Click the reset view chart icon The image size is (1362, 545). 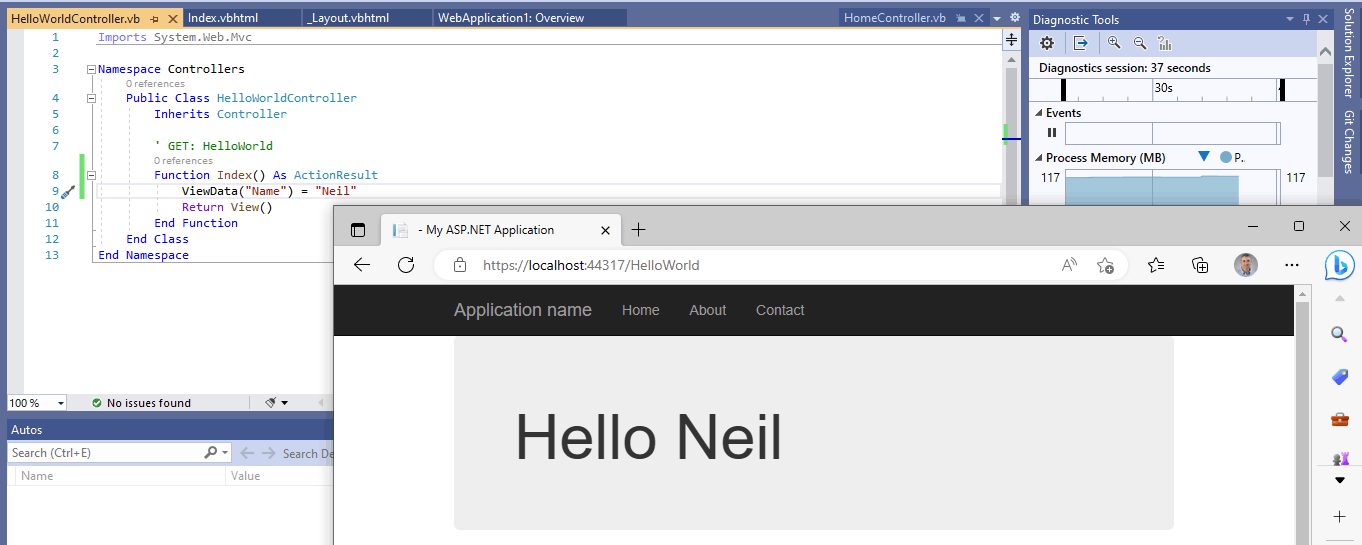1165,43
